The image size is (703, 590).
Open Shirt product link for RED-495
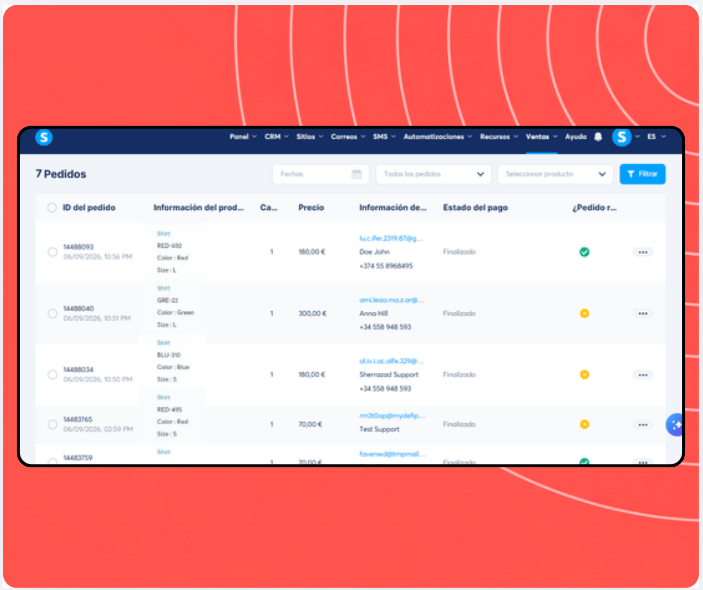(163, 398)
